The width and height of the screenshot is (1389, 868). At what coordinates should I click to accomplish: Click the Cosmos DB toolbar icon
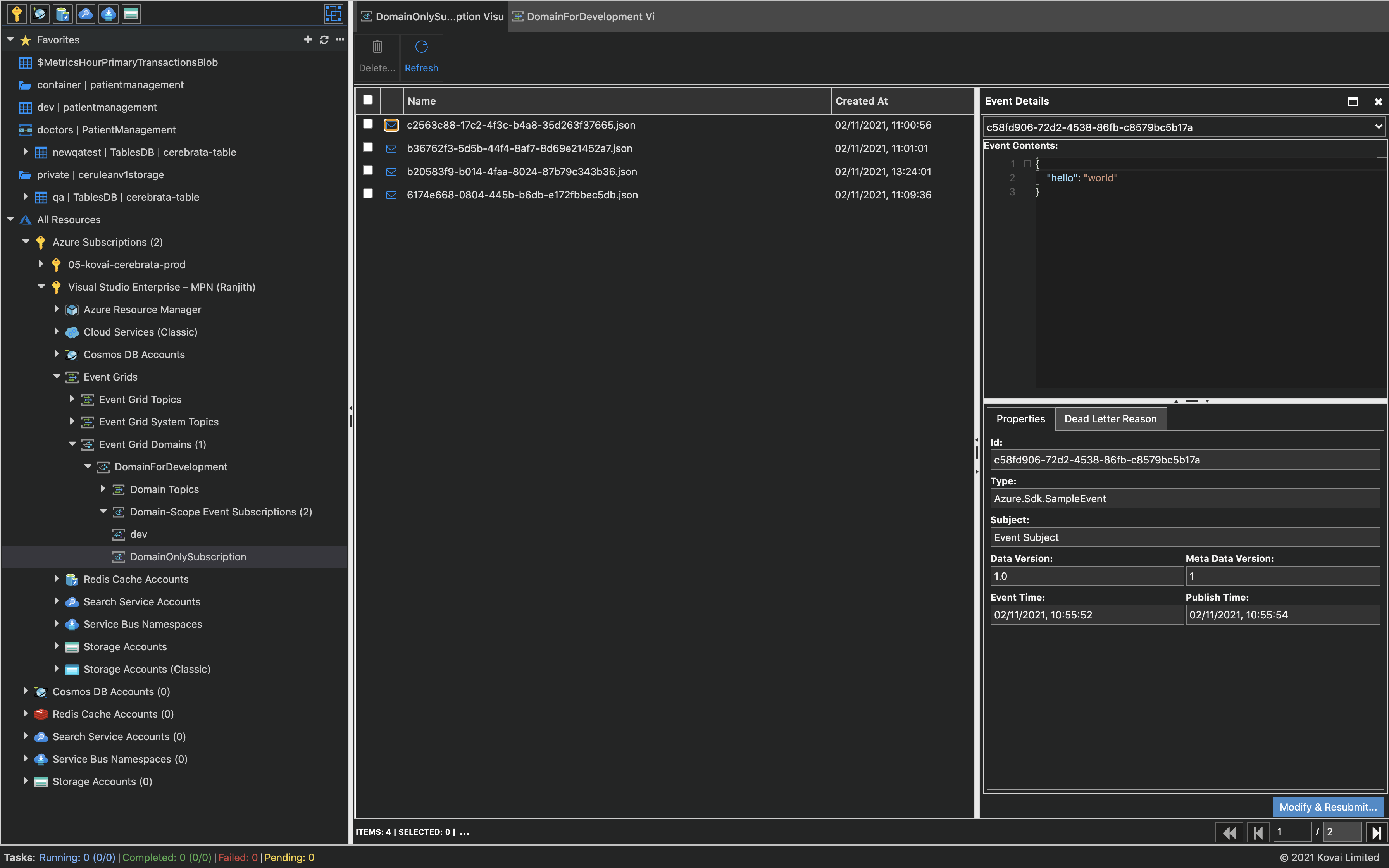point(40,14)
